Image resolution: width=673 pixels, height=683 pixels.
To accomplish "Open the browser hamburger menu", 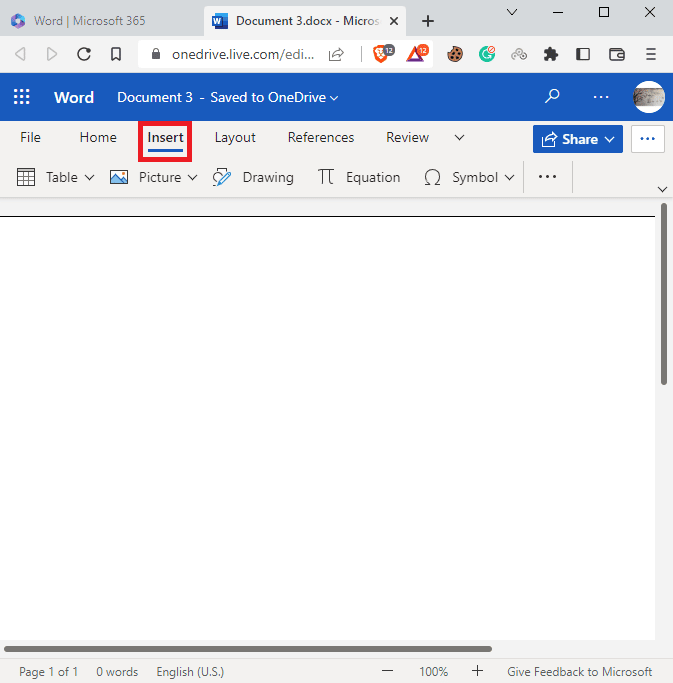I will (651, 54).
